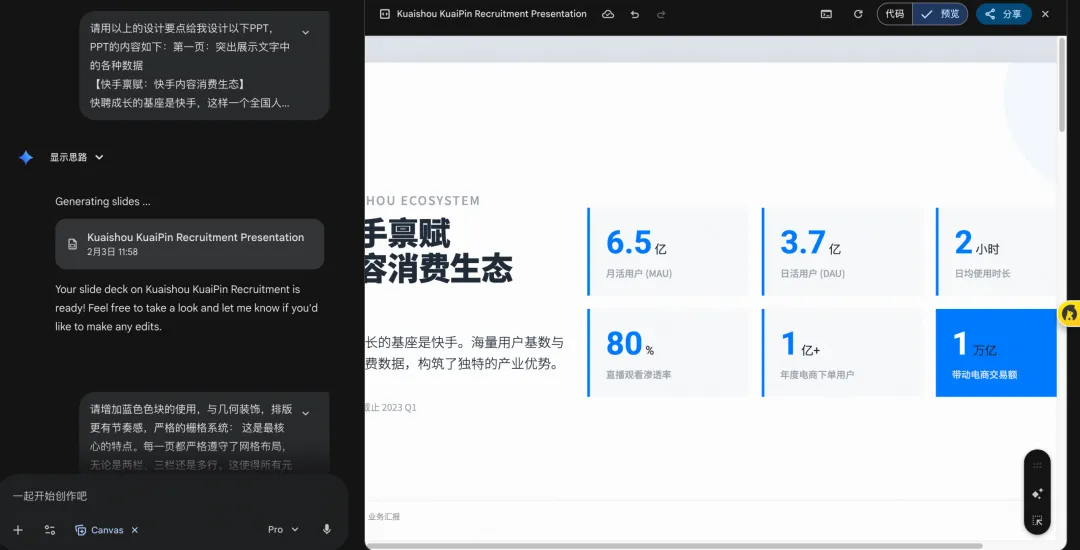This screenshot has width=1080, height=550.
Task: Click the Canvas chip in the input bar
Action: (x=99, y=530)
